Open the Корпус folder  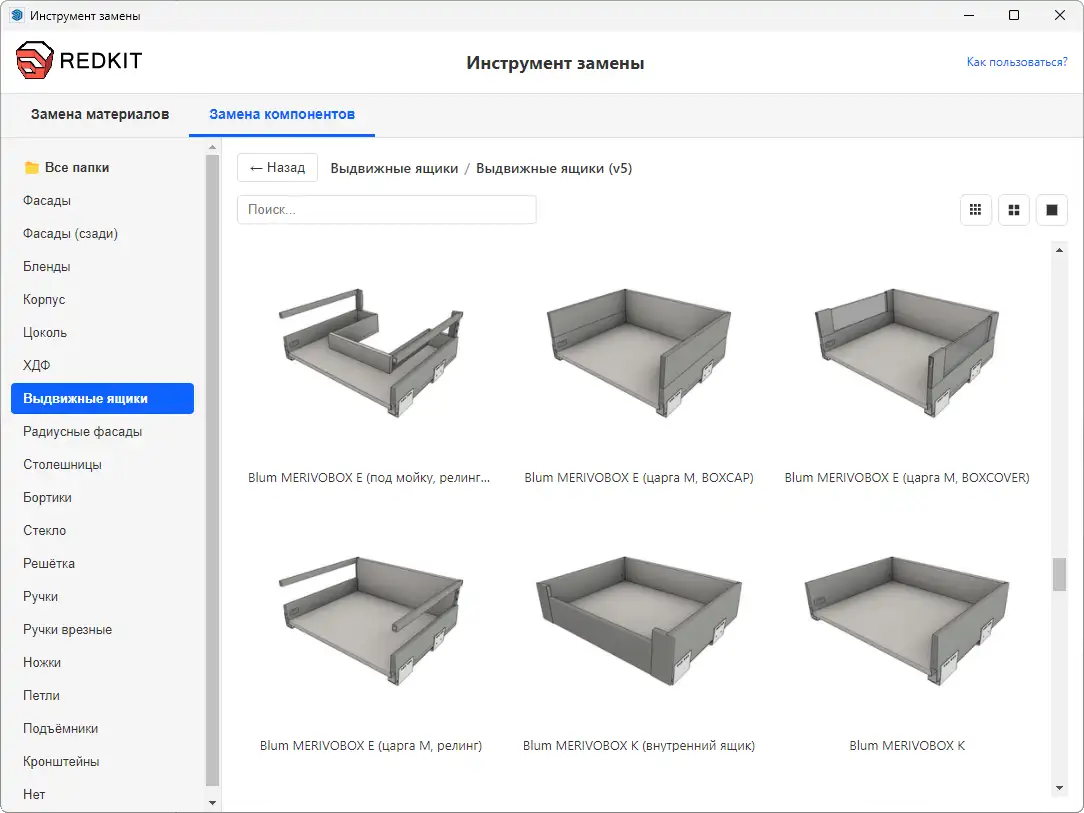pyautogui.click(x=102, y=299)
